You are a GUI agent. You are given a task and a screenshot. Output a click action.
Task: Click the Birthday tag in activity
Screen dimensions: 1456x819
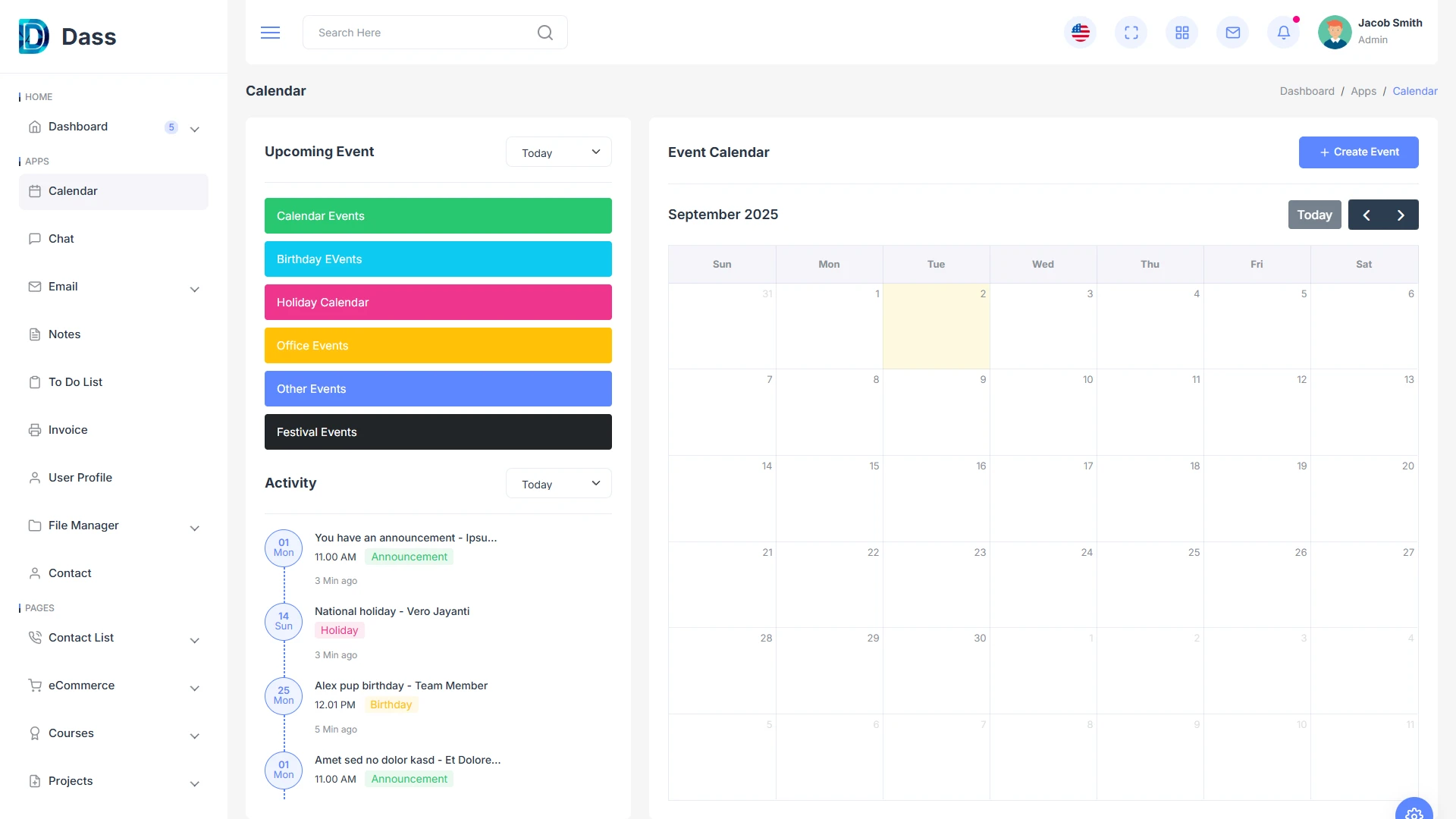(391, 704)
